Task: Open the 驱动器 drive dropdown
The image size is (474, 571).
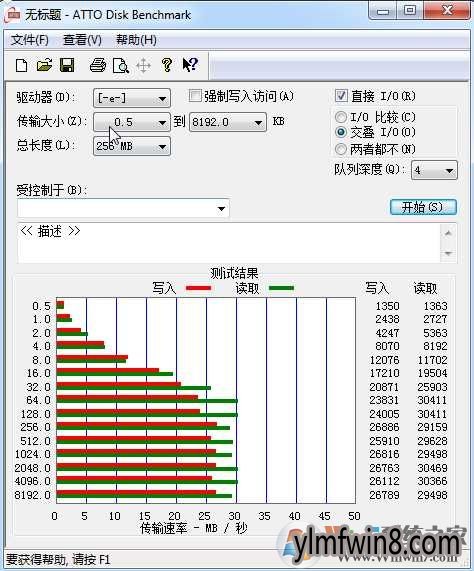Action: [x=132, y=98]
